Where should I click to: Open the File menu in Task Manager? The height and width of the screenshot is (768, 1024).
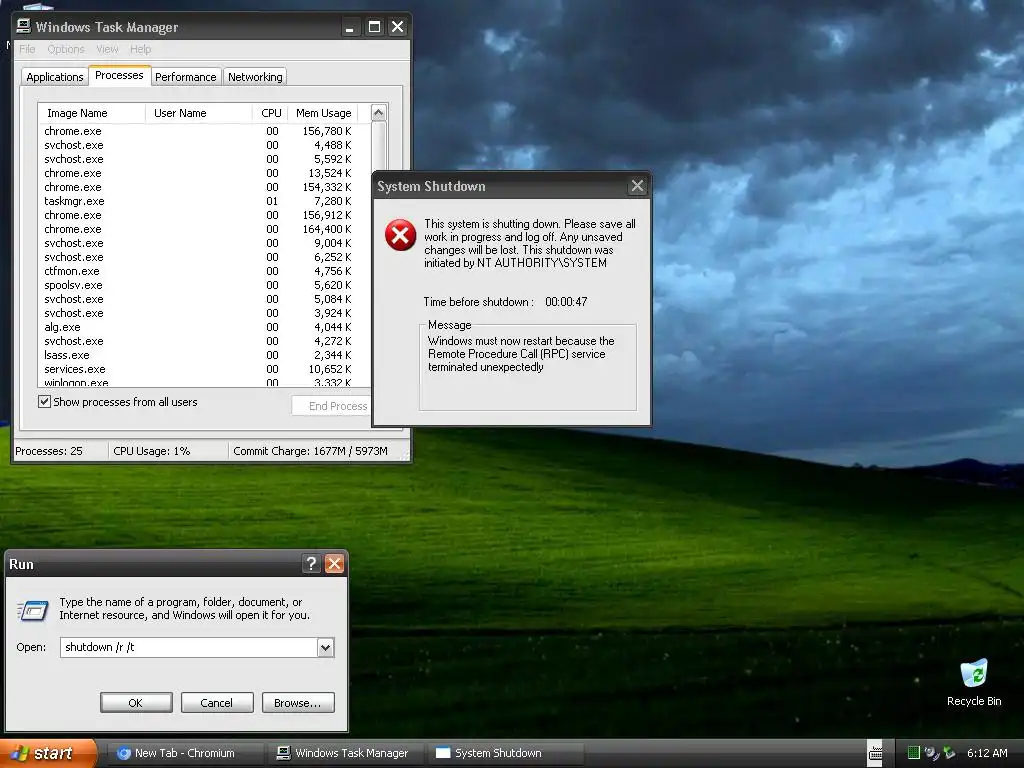tap(27, 49)
